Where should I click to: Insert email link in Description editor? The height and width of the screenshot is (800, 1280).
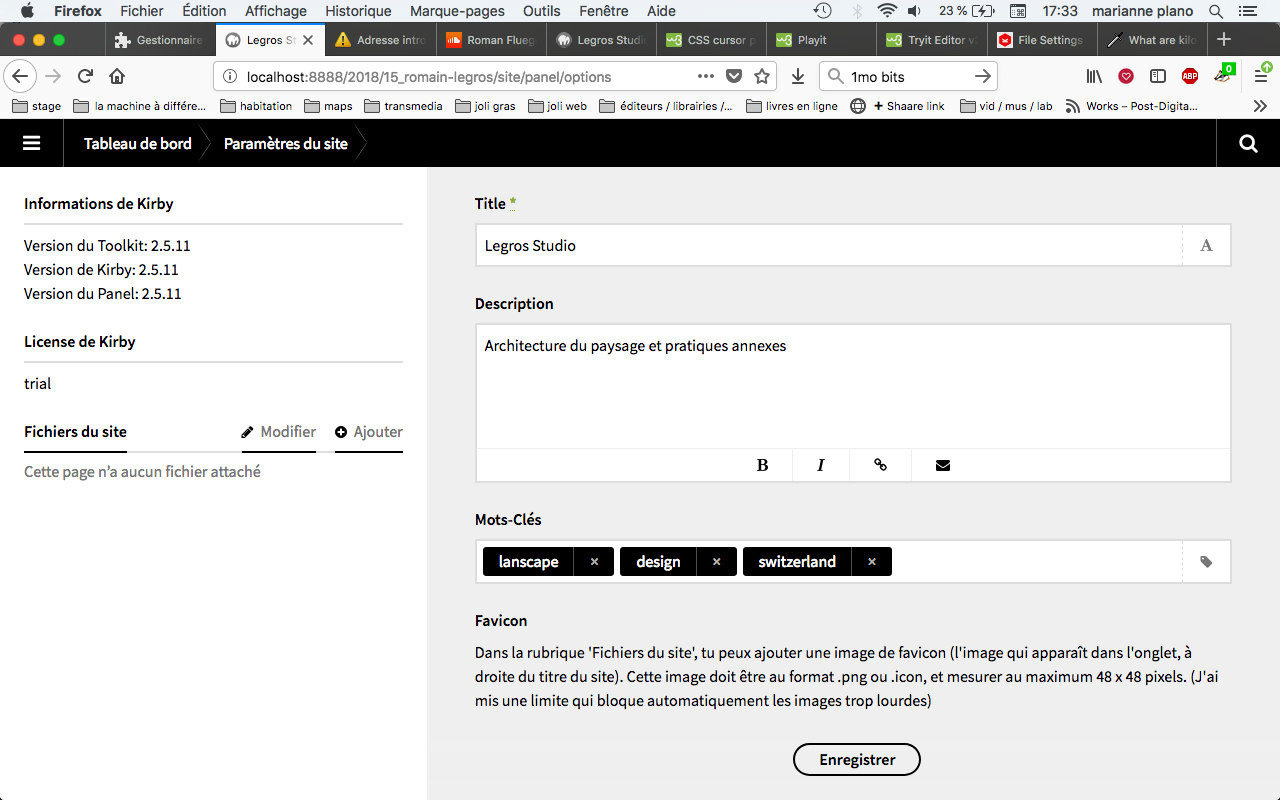(x=942, y=465)
